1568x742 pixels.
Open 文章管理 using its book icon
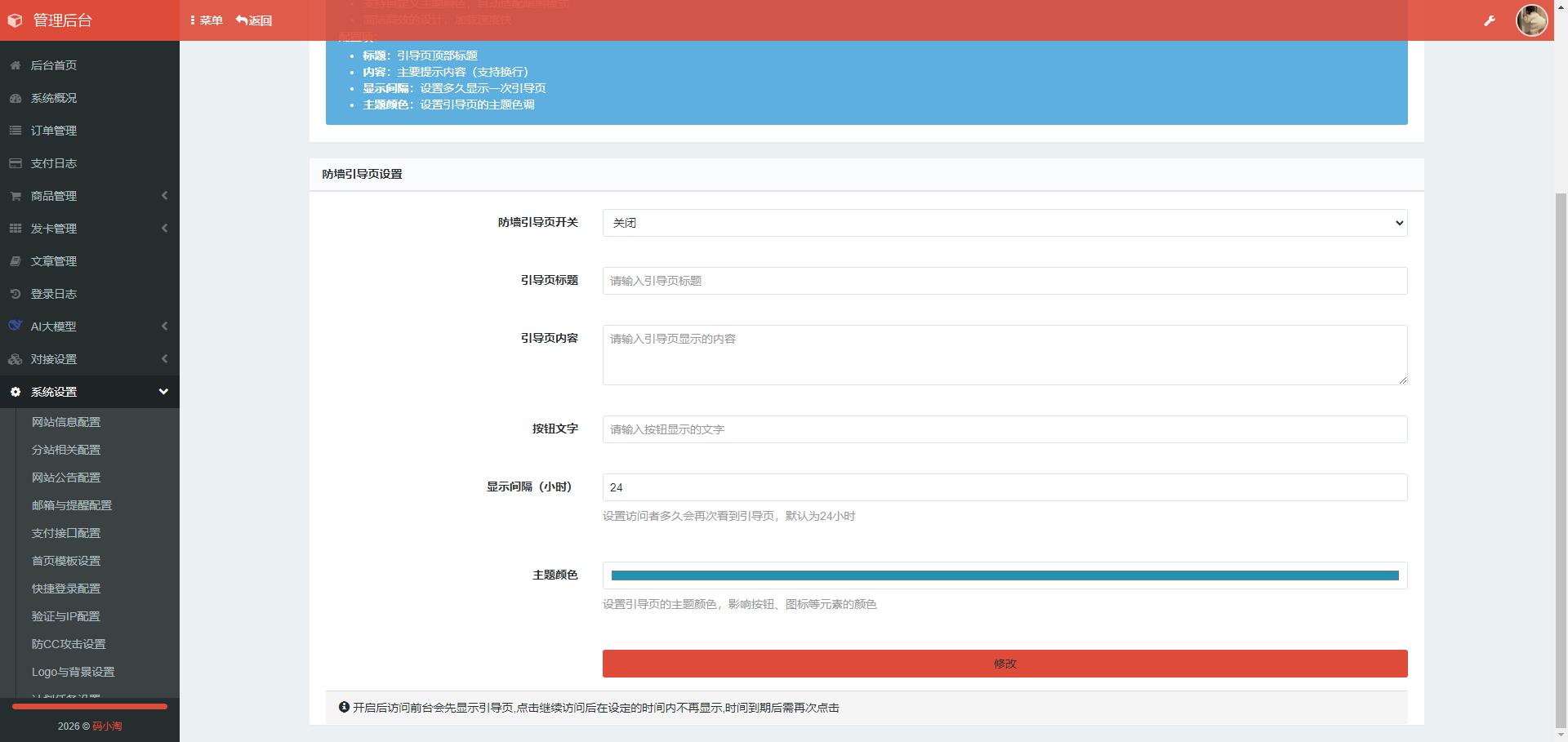15,261
